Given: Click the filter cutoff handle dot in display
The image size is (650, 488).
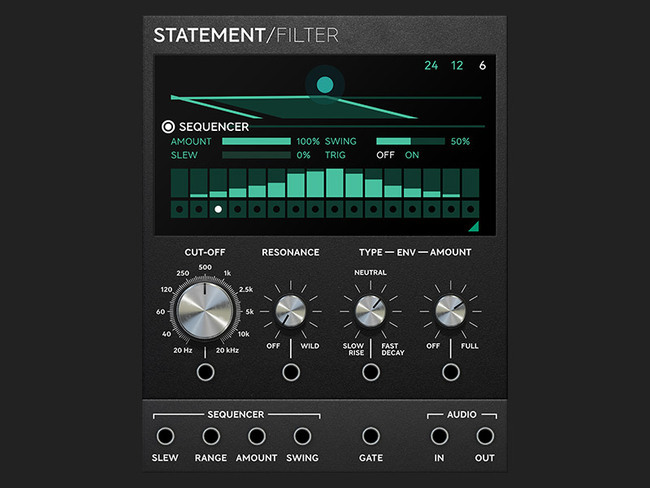Looking at the screenshot, I should pyautogui.click(x=325, y=85).
